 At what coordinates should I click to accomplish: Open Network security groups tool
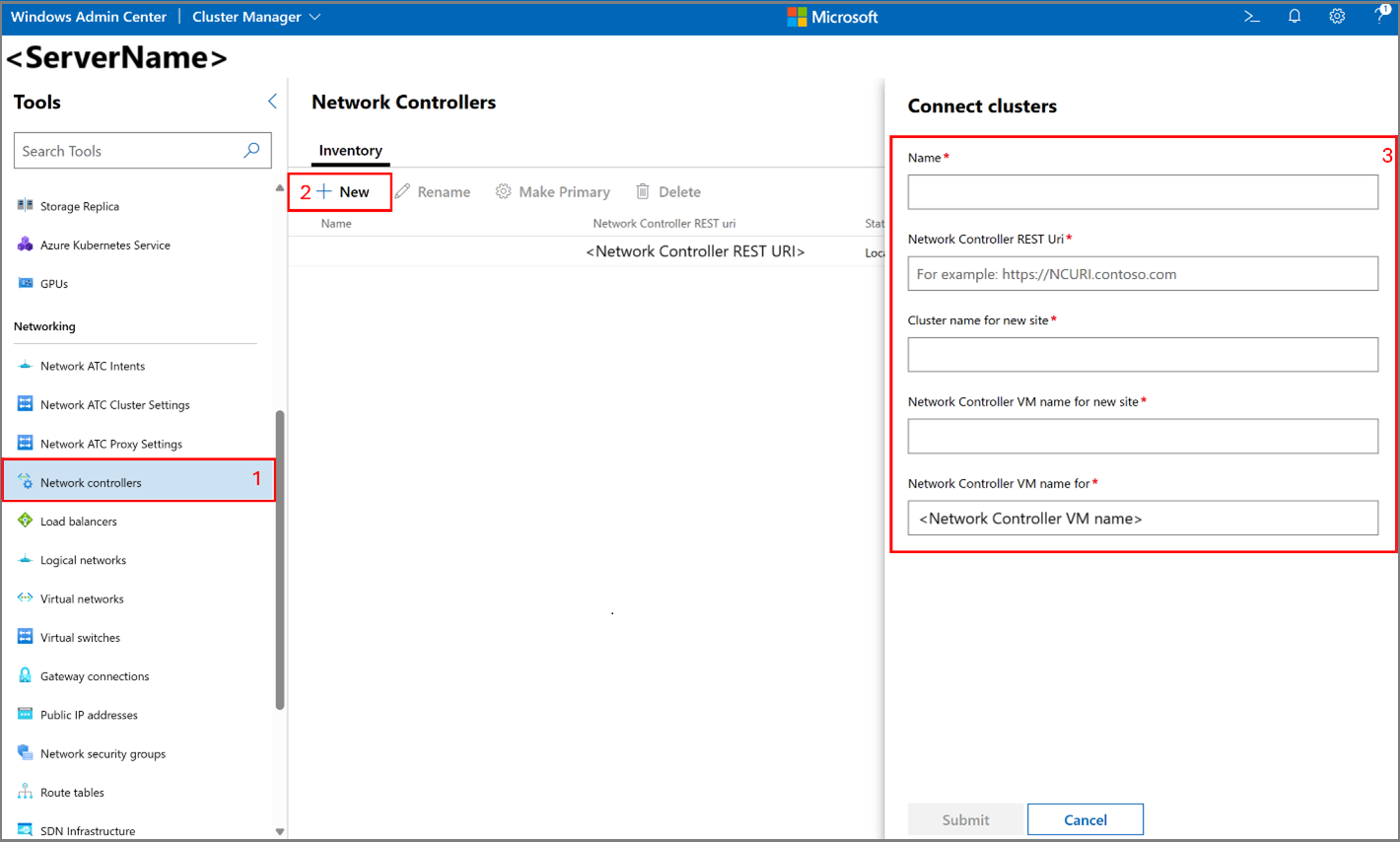pyautogui.click(x=103, y=754)
